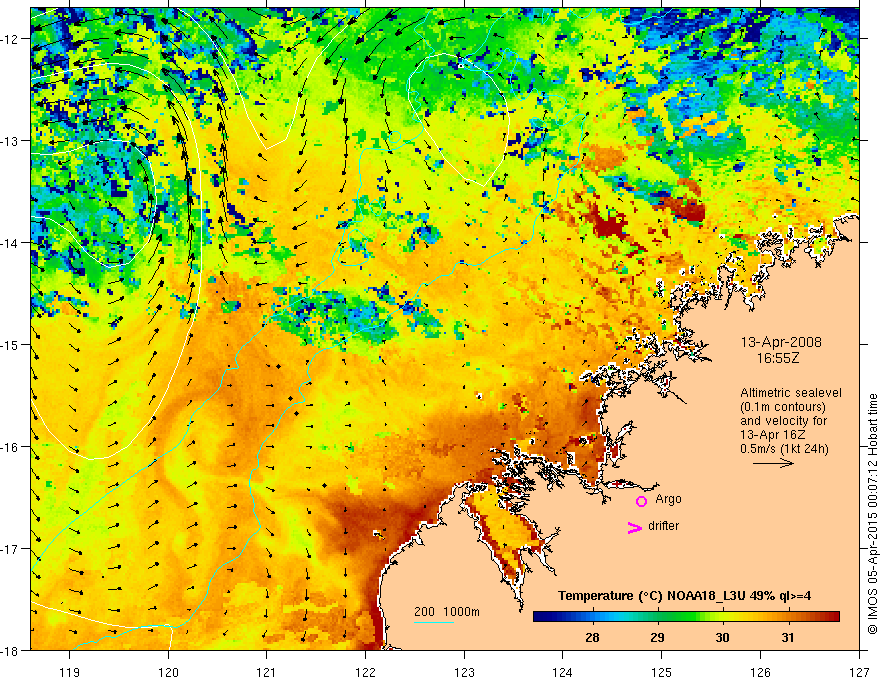Click the longitude label '126'
This screenshot has width=880, height=680.
point(760,672)
